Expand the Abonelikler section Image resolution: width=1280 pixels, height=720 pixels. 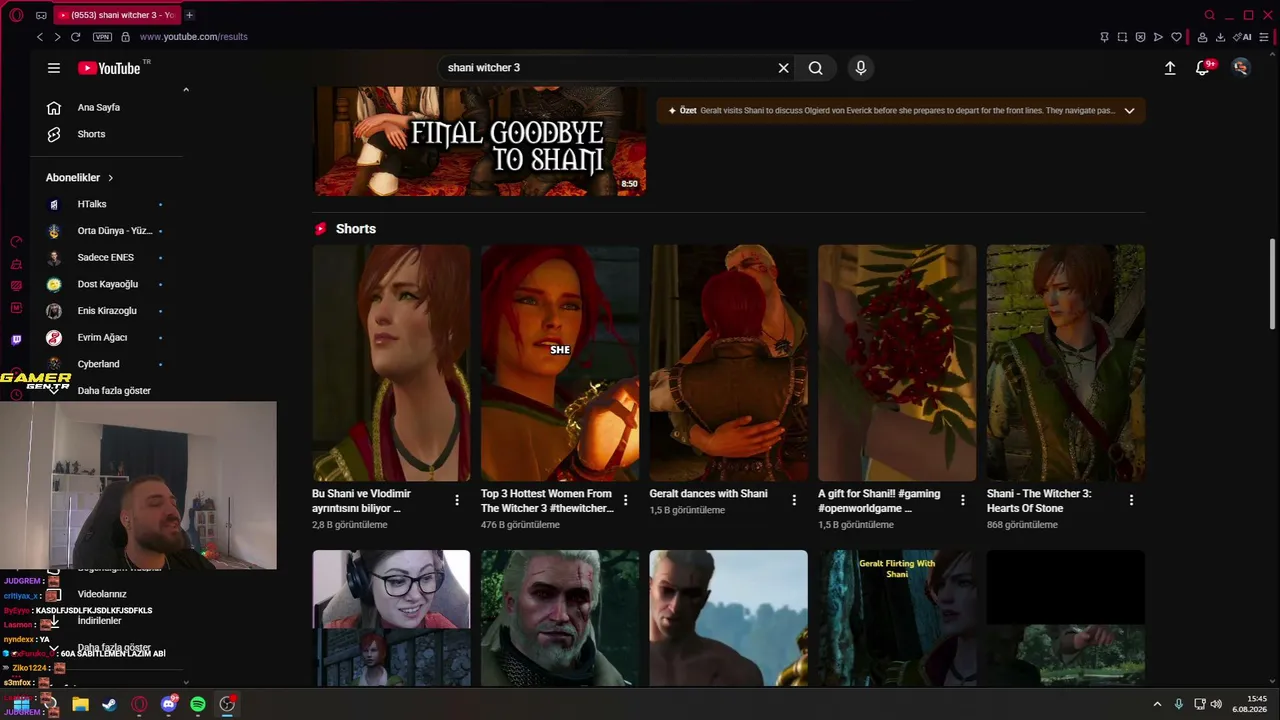tap(80, 178)
